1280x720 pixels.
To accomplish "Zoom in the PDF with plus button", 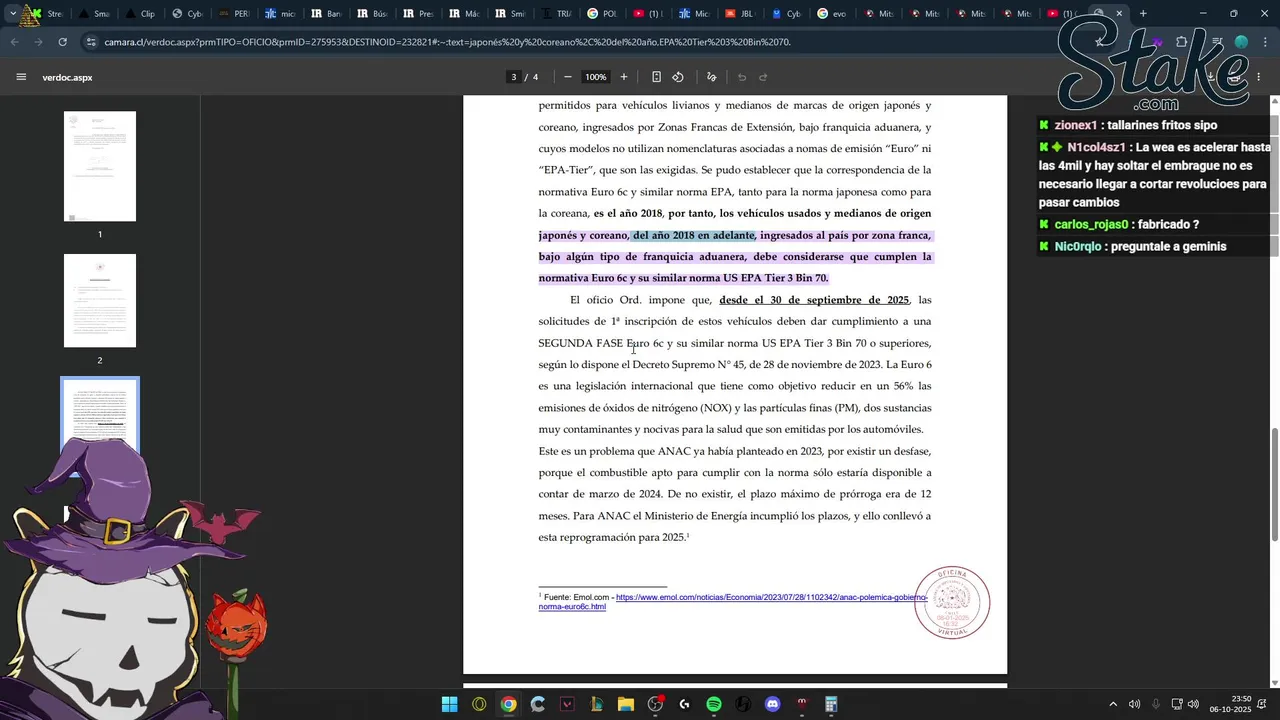I will [624, 77].
